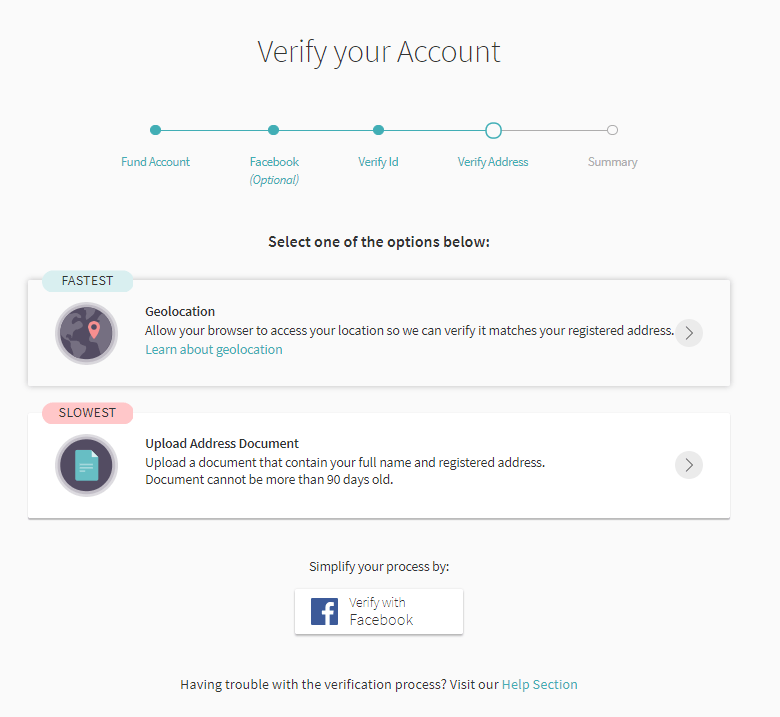Click the Verify Id step dot
This screenshot has height=717, width=780.
(x=378, y=130)
